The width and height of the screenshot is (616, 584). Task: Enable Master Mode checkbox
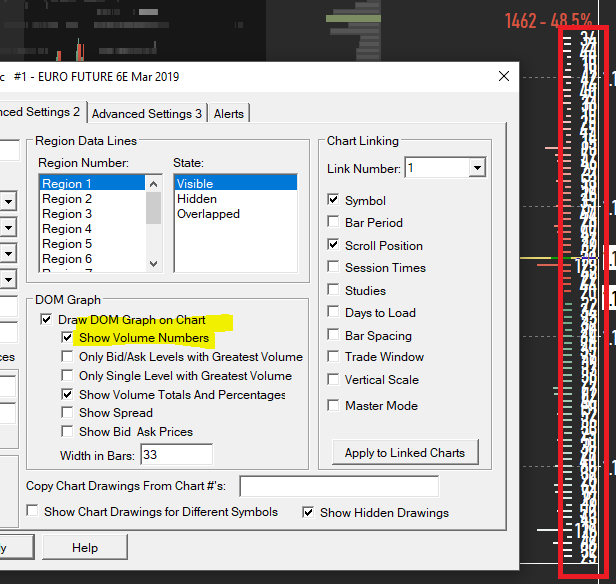click(x=333, y=405)
